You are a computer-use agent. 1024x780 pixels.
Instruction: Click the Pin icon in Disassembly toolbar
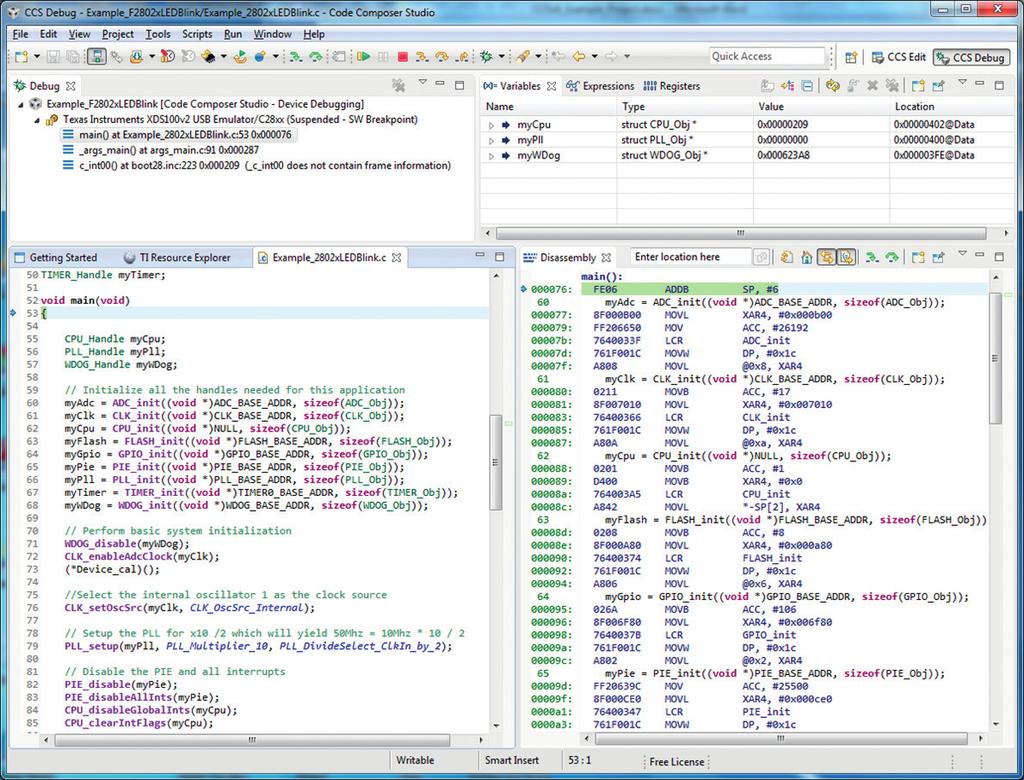pyautogui.click(x=938, y=257)
